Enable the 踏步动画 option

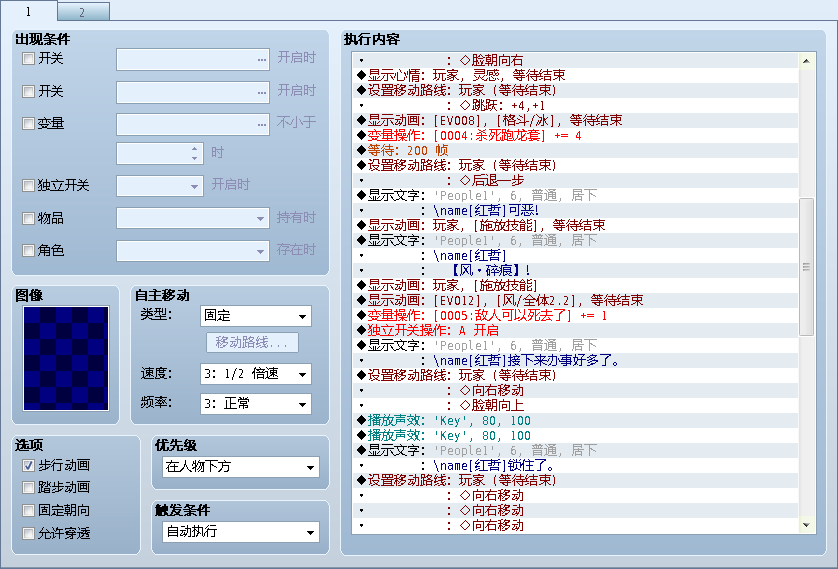pyautogui.click(x=28, y=487)
